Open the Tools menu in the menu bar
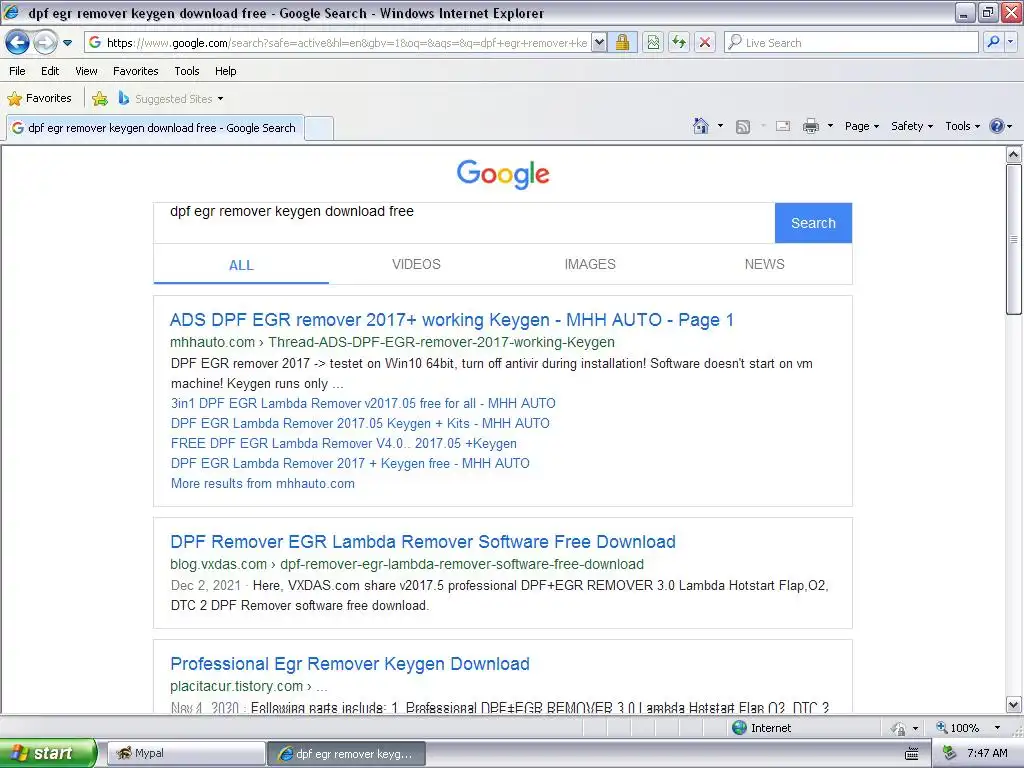 (x=187, y=71)
